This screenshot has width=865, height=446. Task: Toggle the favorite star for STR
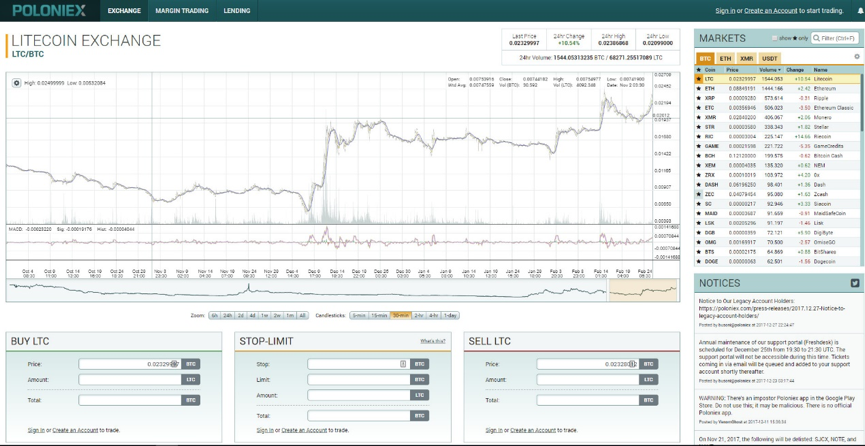point(699,127)
